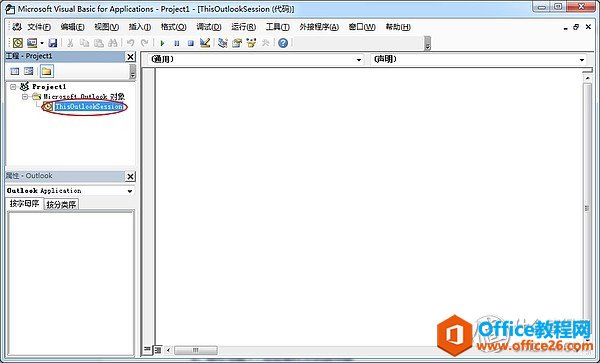The width and height of the screenshot is (600, 363).
Task: Open the 帮助(H) menu
Action: point(398,27)
